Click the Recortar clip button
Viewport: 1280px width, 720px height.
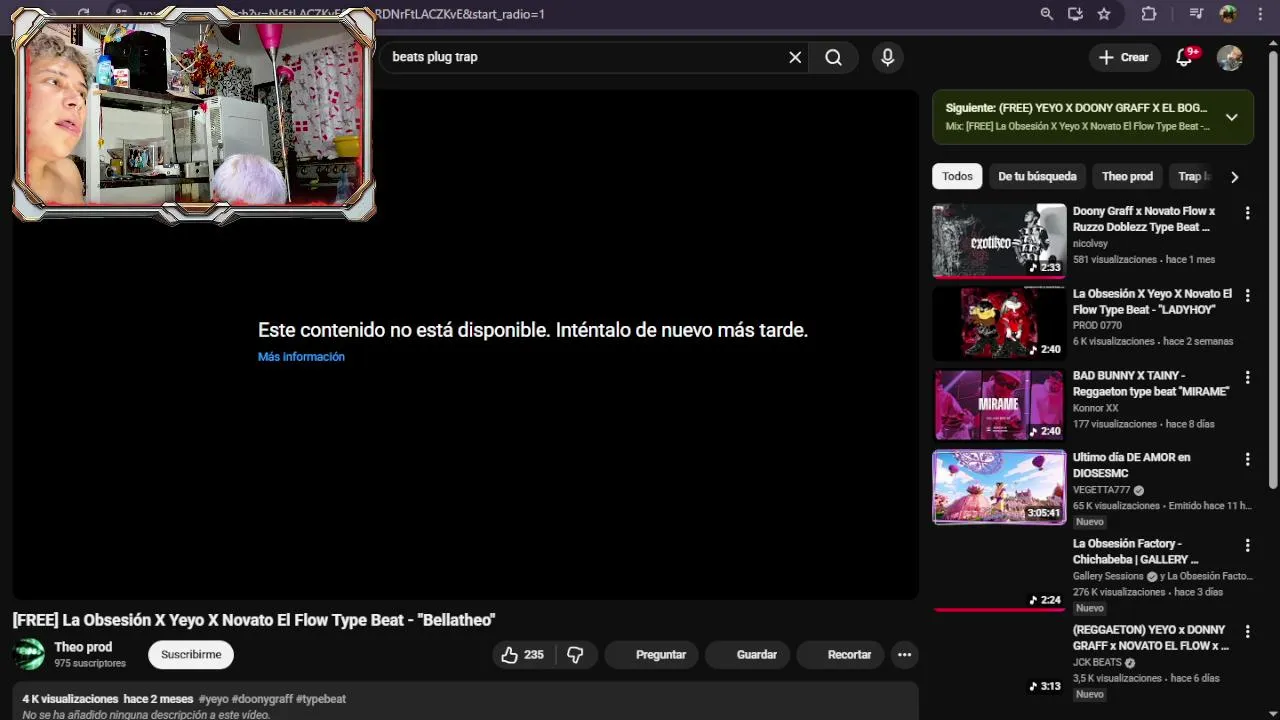840,654
